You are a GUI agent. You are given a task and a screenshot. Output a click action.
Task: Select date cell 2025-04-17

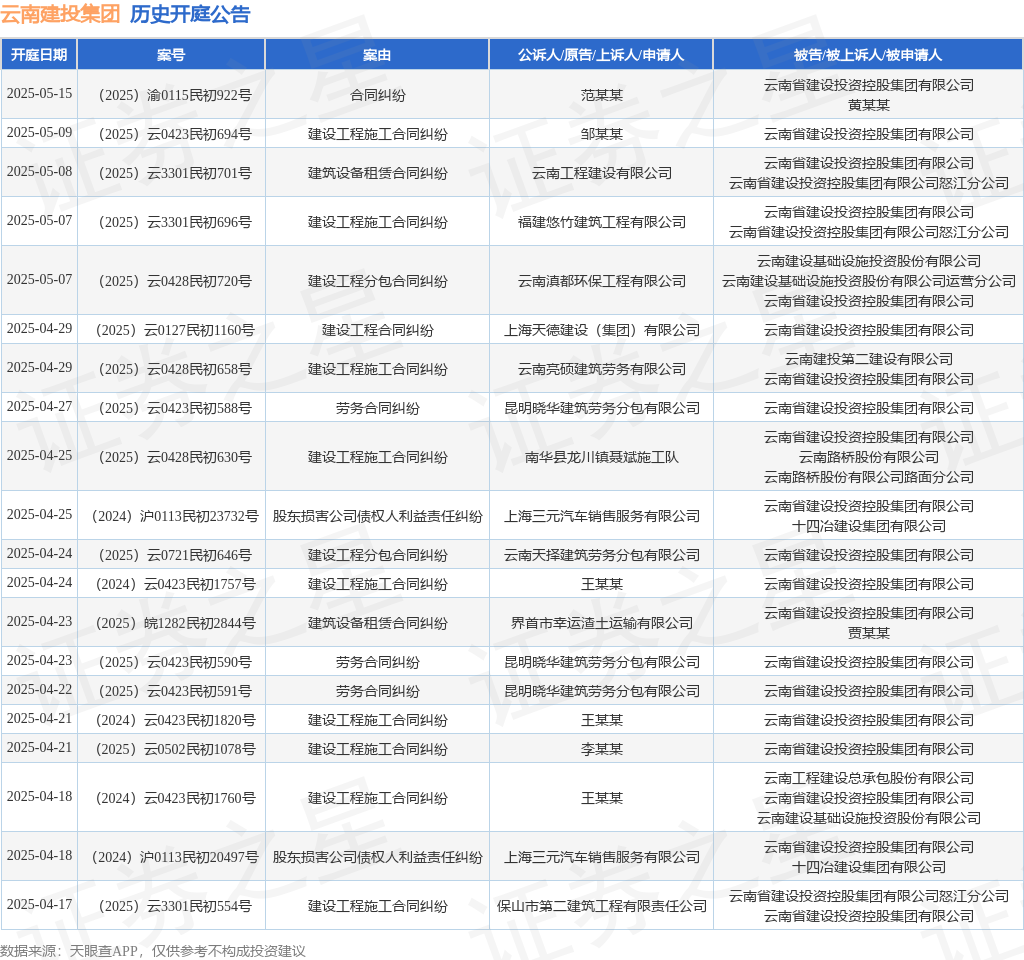tap(39, 904)
